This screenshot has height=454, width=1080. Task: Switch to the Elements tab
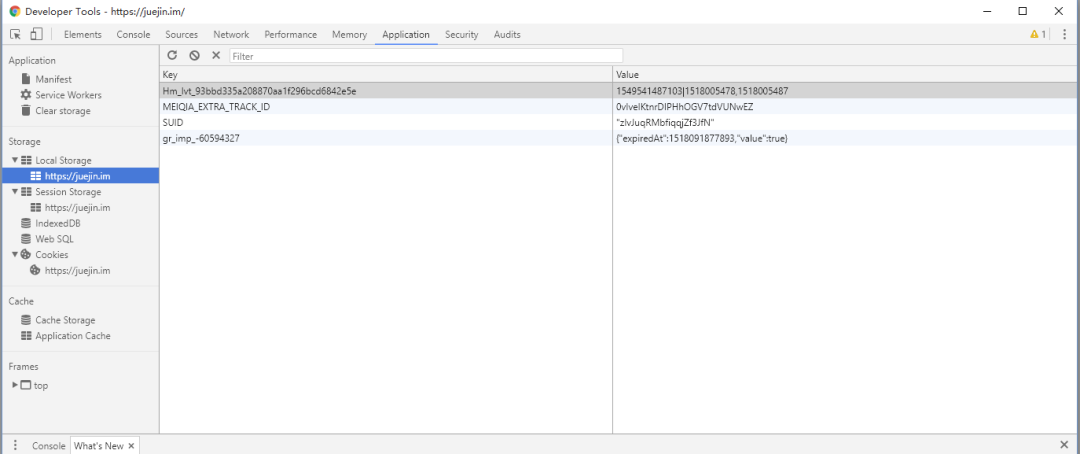(x=83, y=34)
